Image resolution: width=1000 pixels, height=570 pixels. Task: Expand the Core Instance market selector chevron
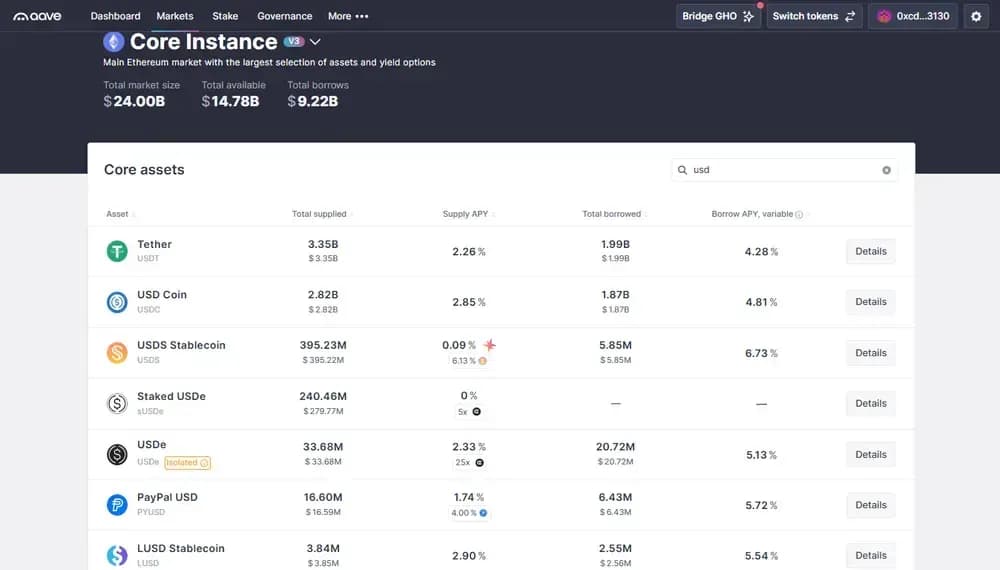coord(315,42)
